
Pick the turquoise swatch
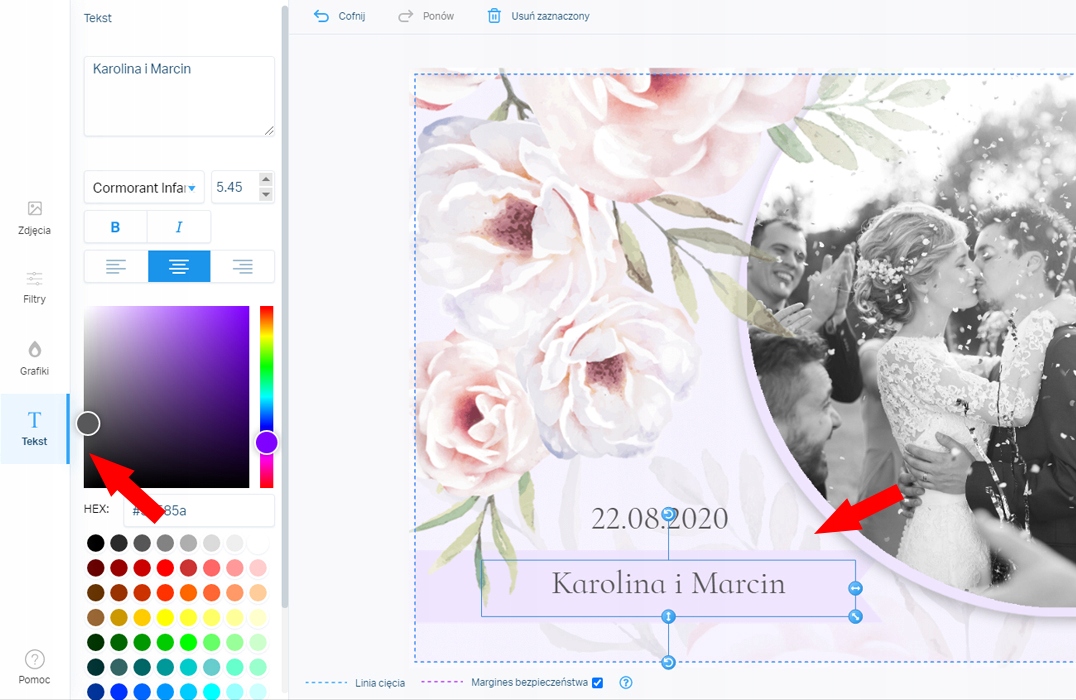click(x=189, y=666)
